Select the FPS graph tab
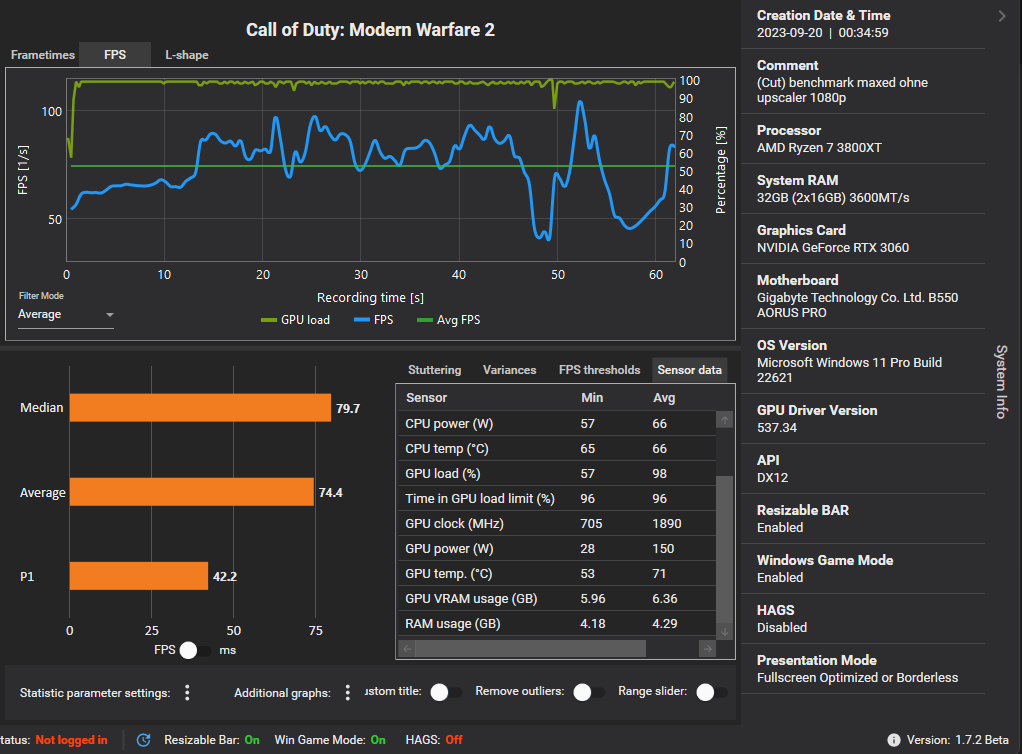 click(115, 55)
